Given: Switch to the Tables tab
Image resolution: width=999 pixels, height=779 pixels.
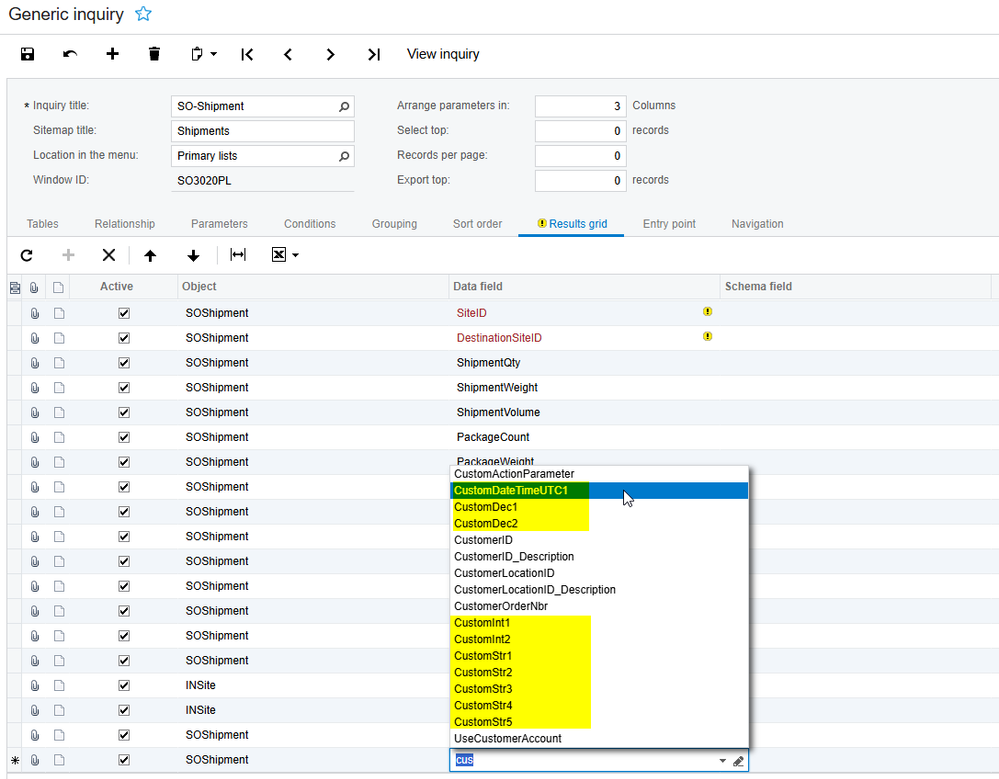Looking at the screenshot, I should [43, 224].
